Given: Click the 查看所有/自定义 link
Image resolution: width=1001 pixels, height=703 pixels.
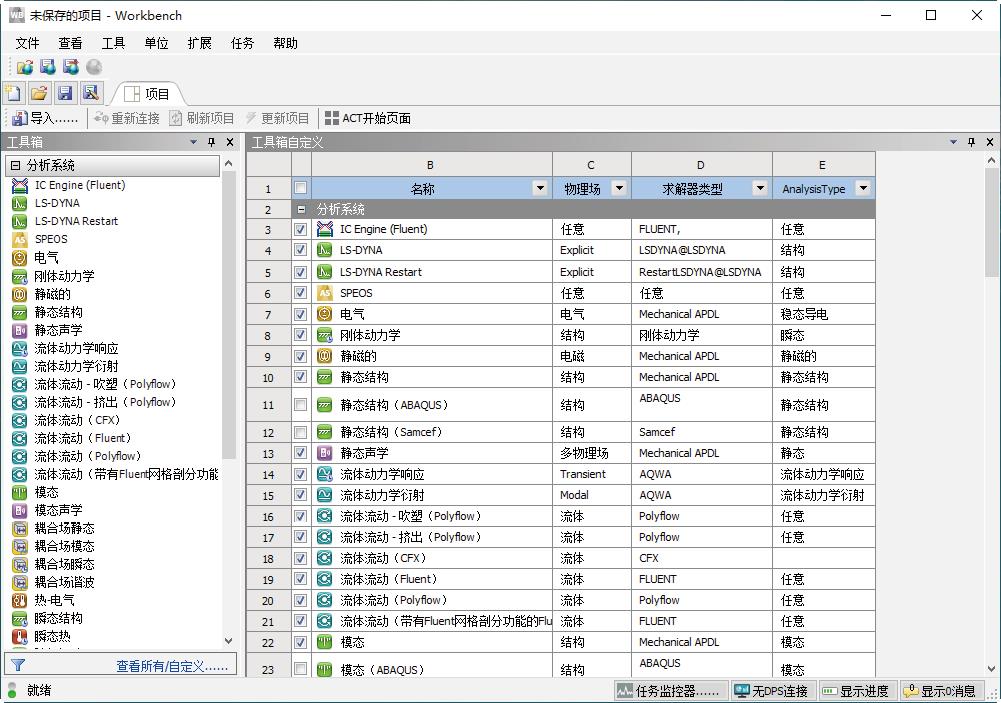Looking at the screenshot, I should tap(172, 666).
